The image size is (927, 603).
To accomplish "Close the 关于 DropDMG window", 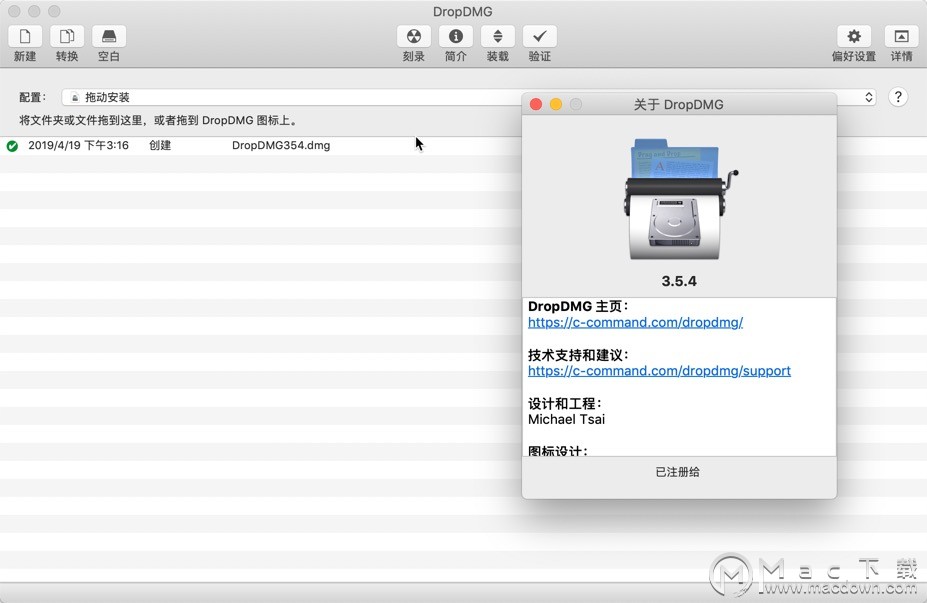I will click(536, 105).
